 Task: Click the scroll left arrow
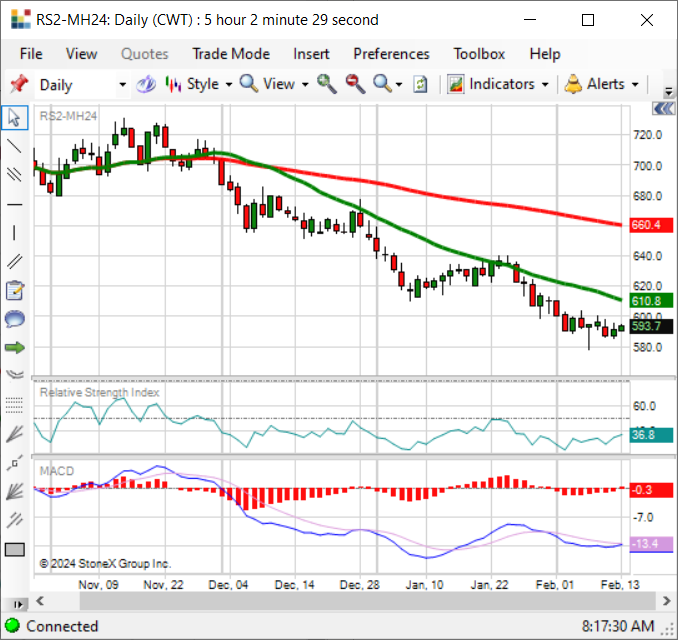40,601
